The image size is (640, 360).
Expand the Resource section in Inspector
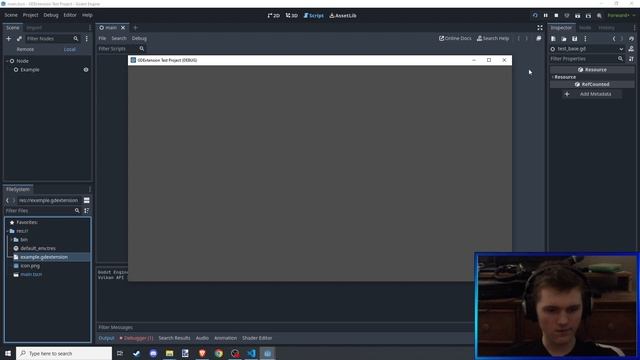pos(565,77)
